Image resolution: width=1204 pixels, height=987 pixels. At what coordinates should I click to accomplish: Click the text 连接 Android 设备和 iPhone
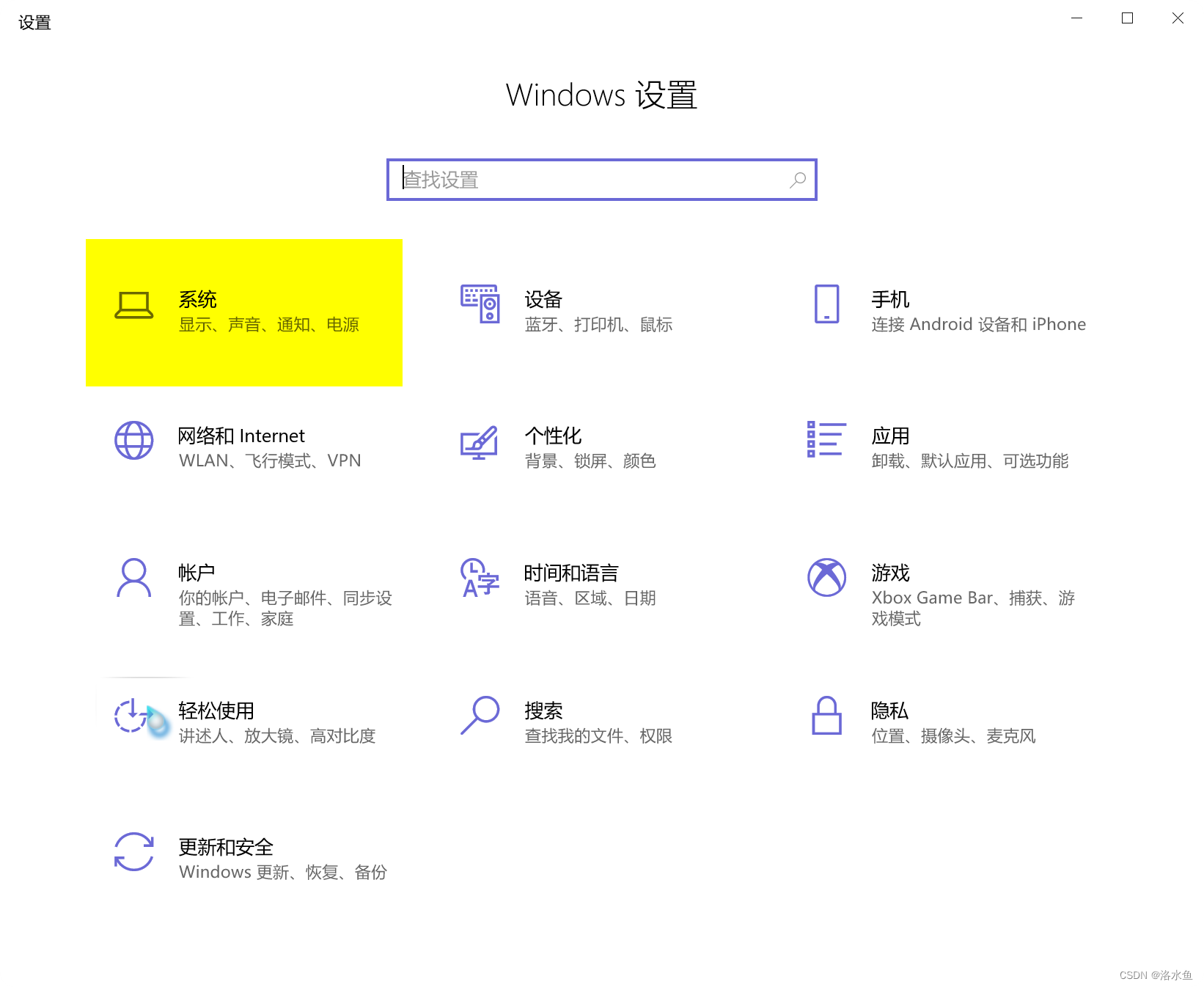tap(978, 325)
